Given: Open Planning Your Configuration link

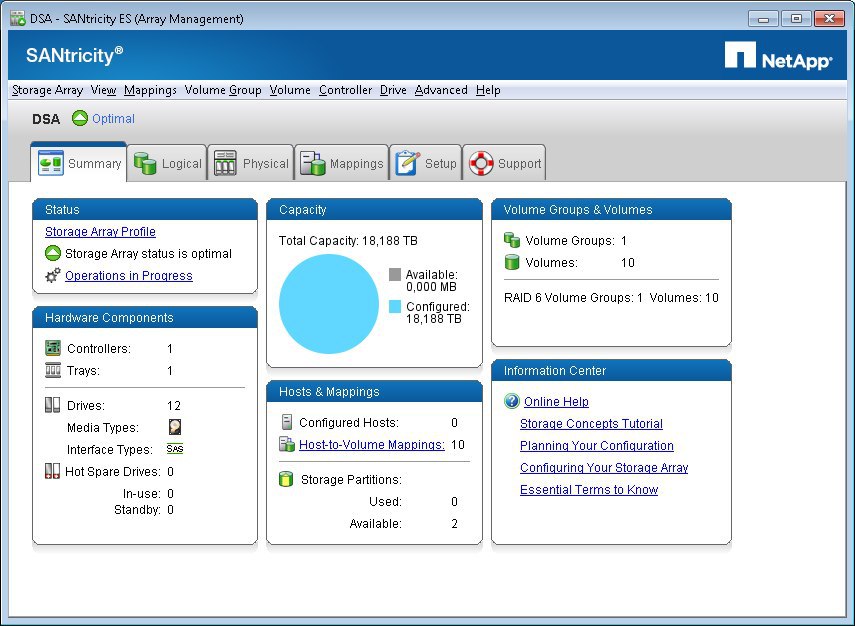Looking at the screenshot, I should (x=597, y=446).
